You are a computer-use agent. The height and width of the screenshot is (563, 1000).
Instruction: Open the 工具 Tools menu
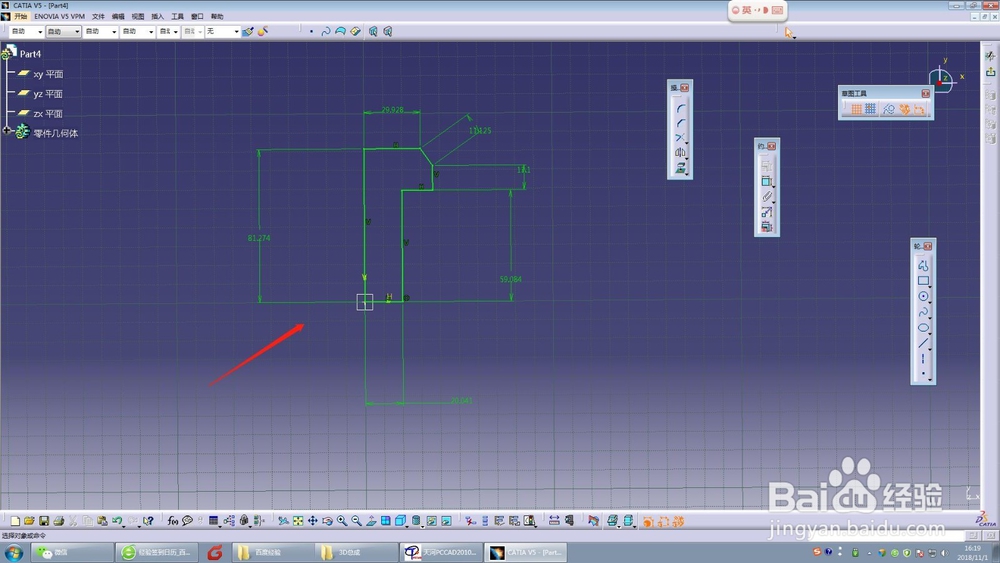[x=177, y=17]
